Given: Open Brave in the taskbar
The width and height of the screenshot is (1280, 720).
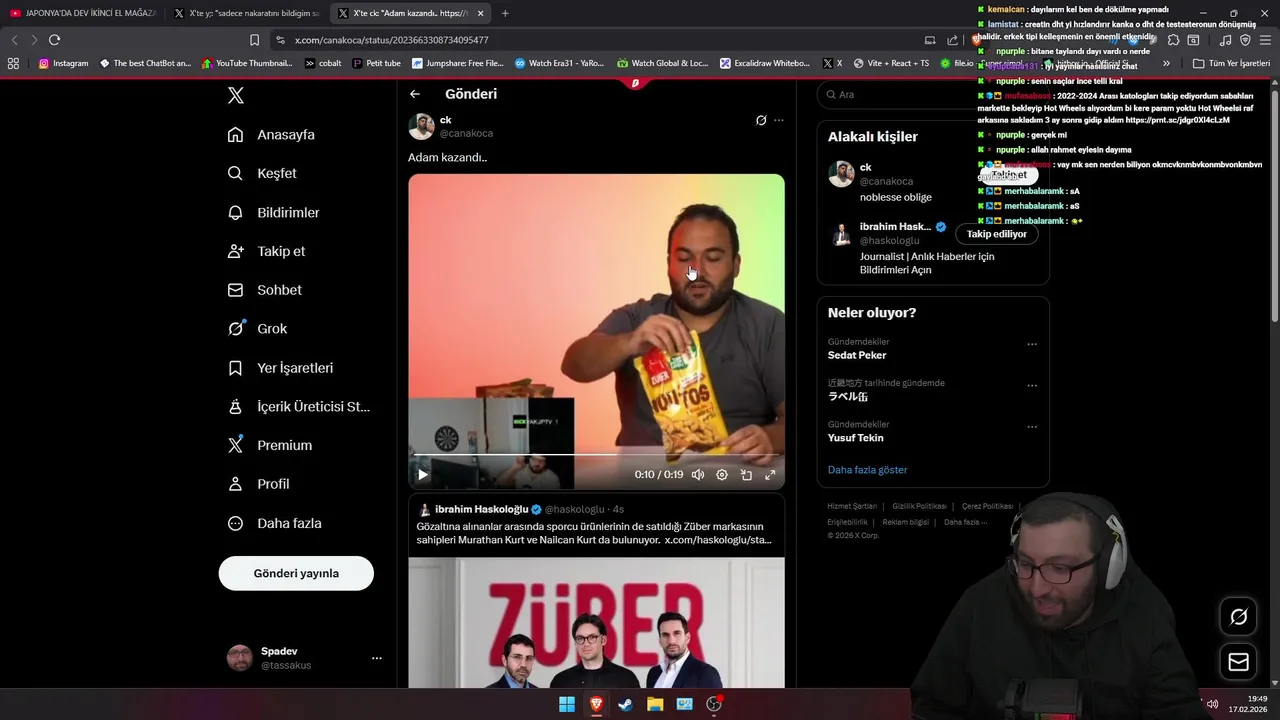Looking at the screenshot, I should (596, 704).
